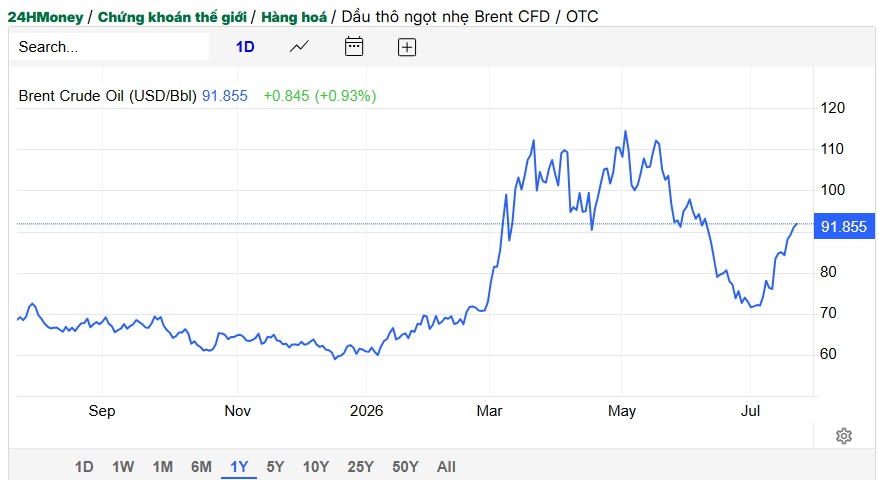This screenshot has height=480, width=878.
Task: Click the Nov time axis label
Action: (237, 411)
